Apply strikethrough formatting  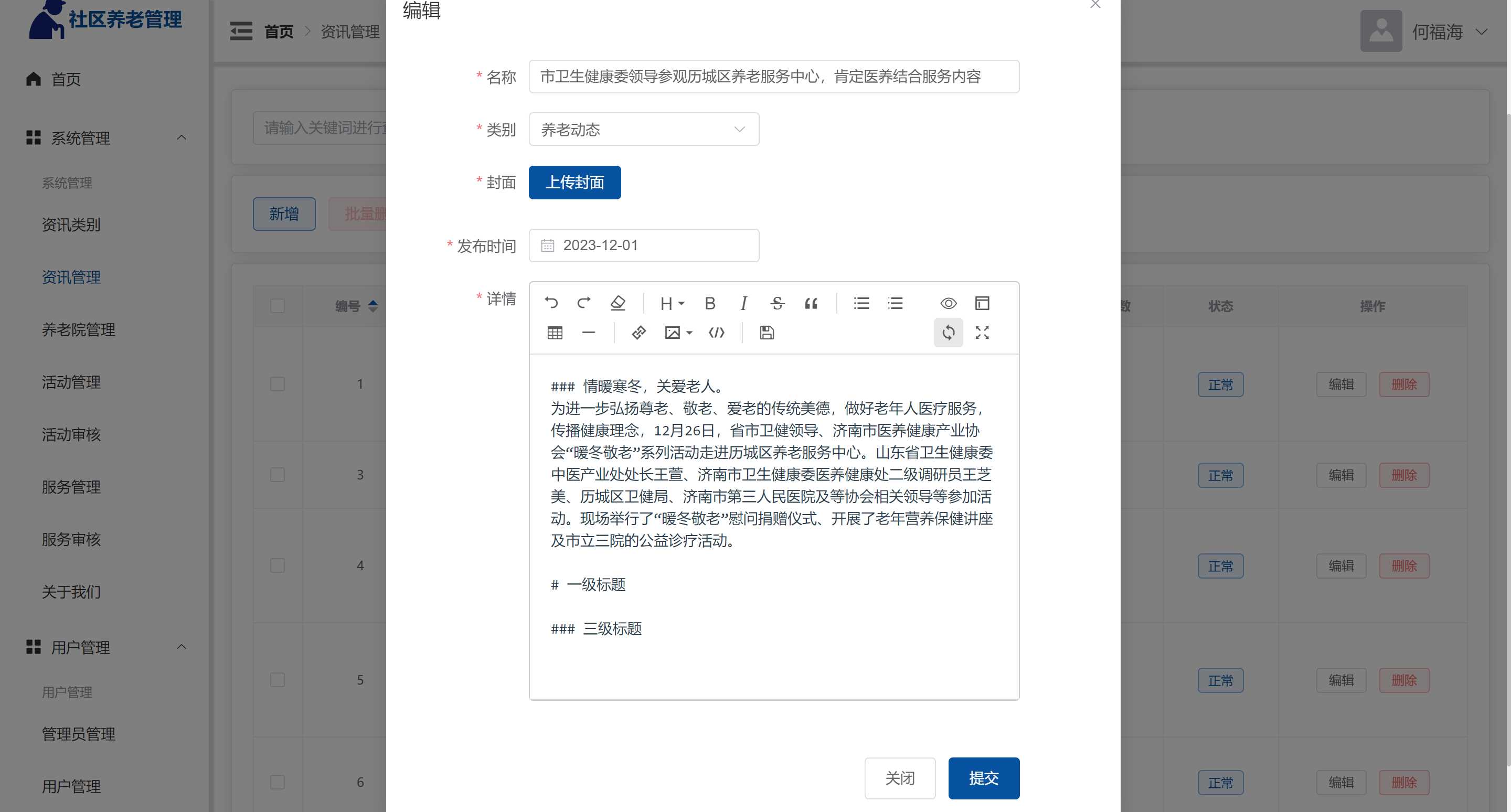click(x=777, y=303)
